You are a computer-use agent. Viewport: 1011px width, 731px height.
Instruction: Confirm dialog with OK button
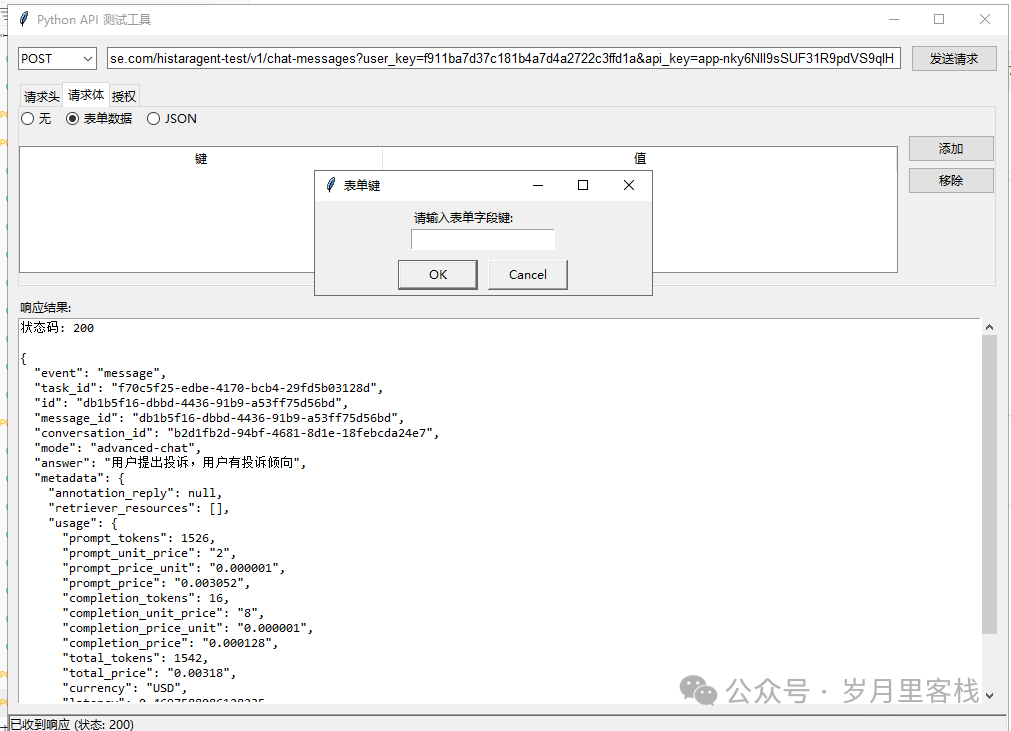(438, 275)
